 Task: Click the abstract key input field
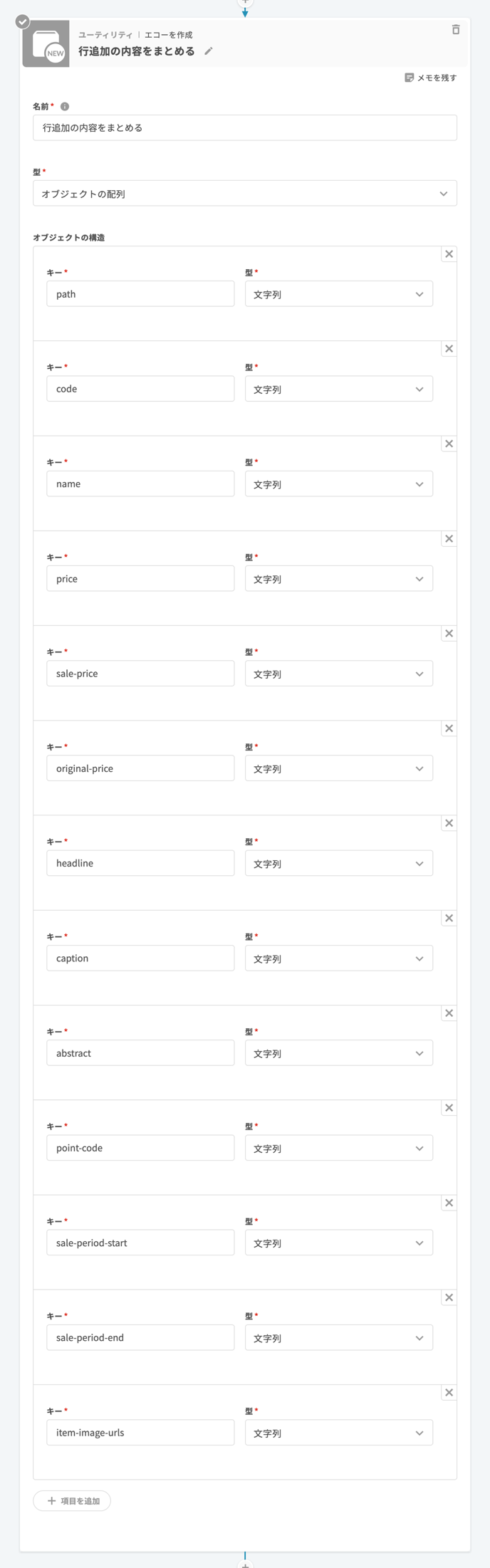coord(140,1053)
